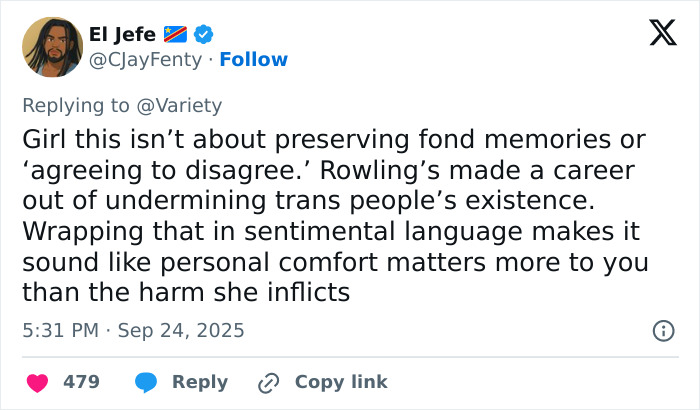The height and width of the screenshot is (410, 700).
Task: Click the blue reply bubble icon
Action: pos(146,382)
